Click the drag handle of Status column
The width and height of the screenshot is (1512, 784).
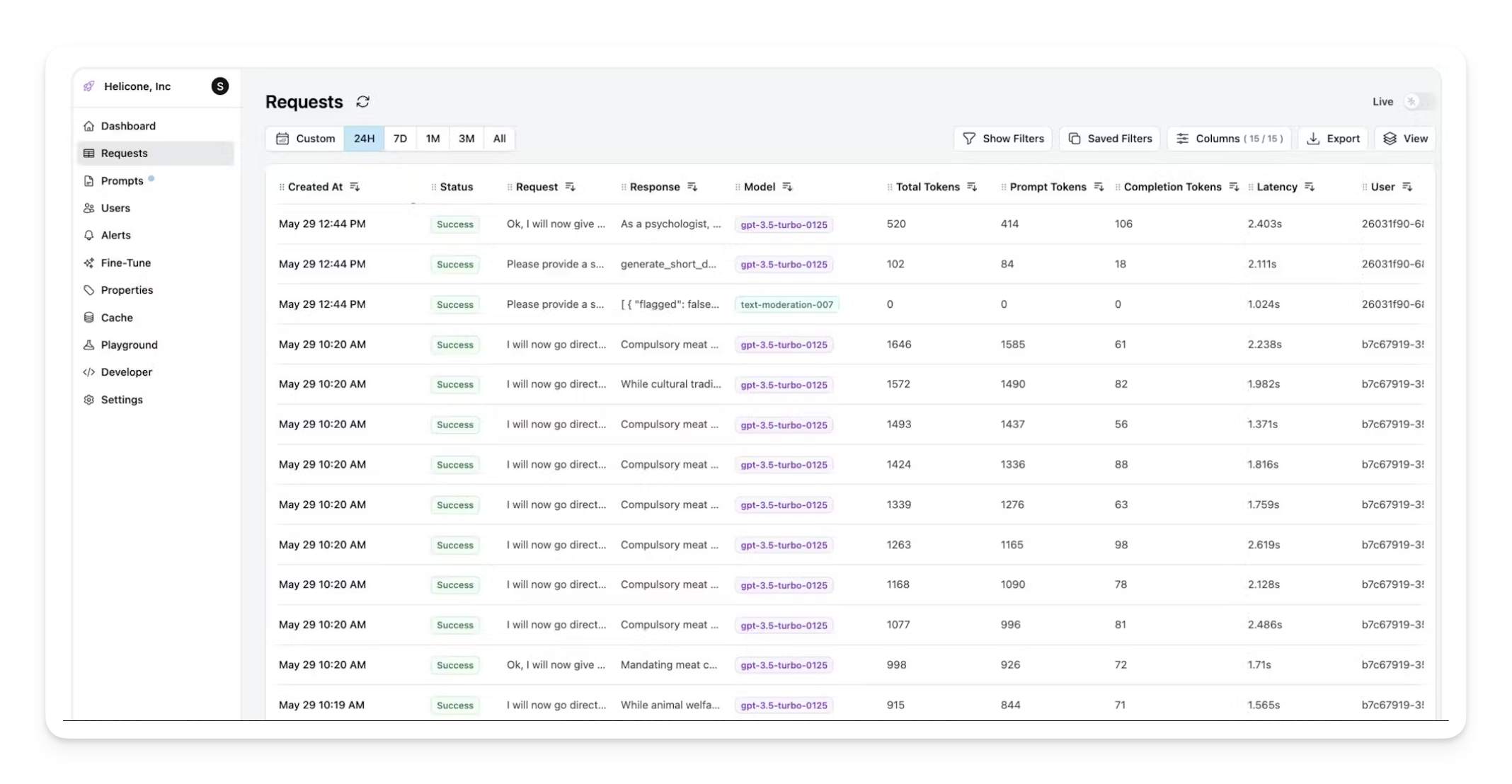click(x=434, y=187)
